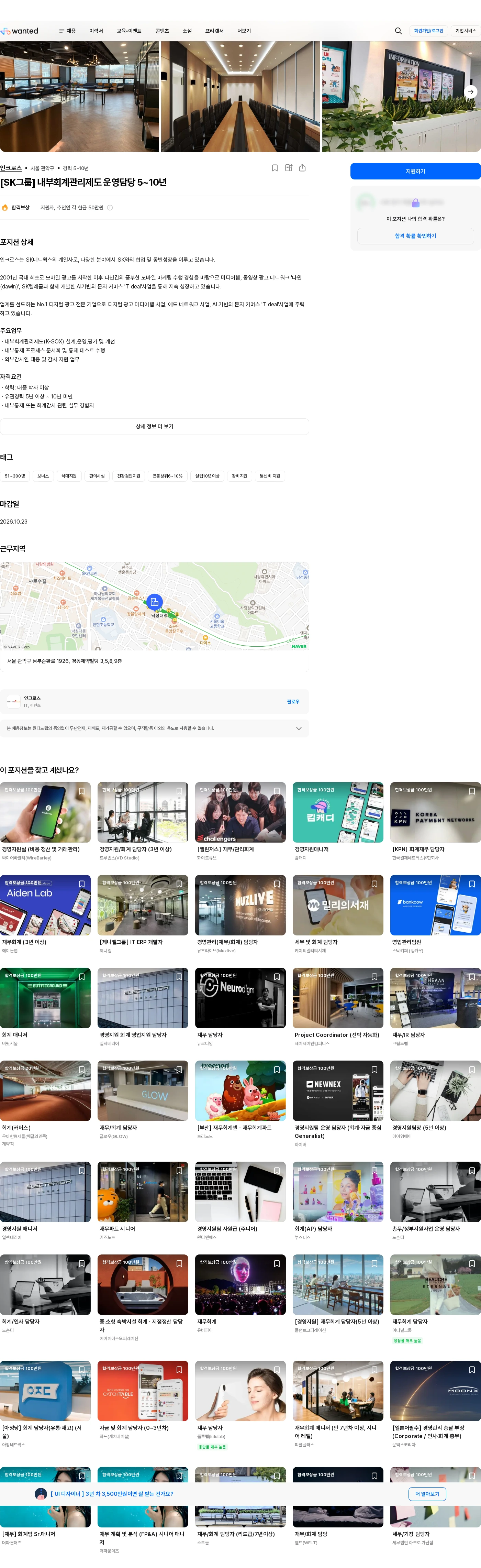Open the 재무/IR 담당자 크립토랩 card
The height and width of the screenshot is (1568, 481).
(435, 1007)
